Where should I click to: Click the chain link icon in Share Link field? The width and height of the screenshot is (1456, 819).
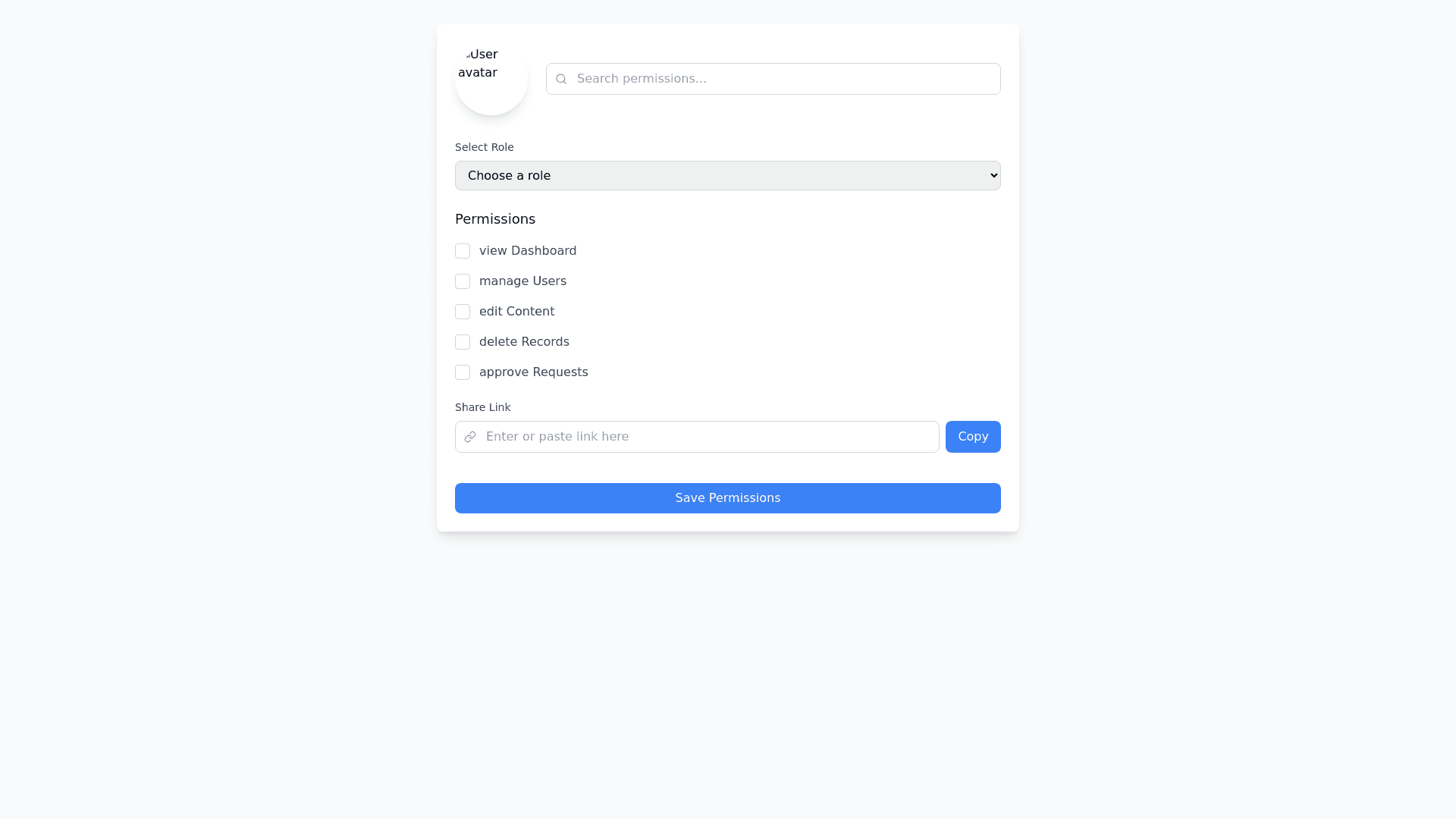pos(470,437)
